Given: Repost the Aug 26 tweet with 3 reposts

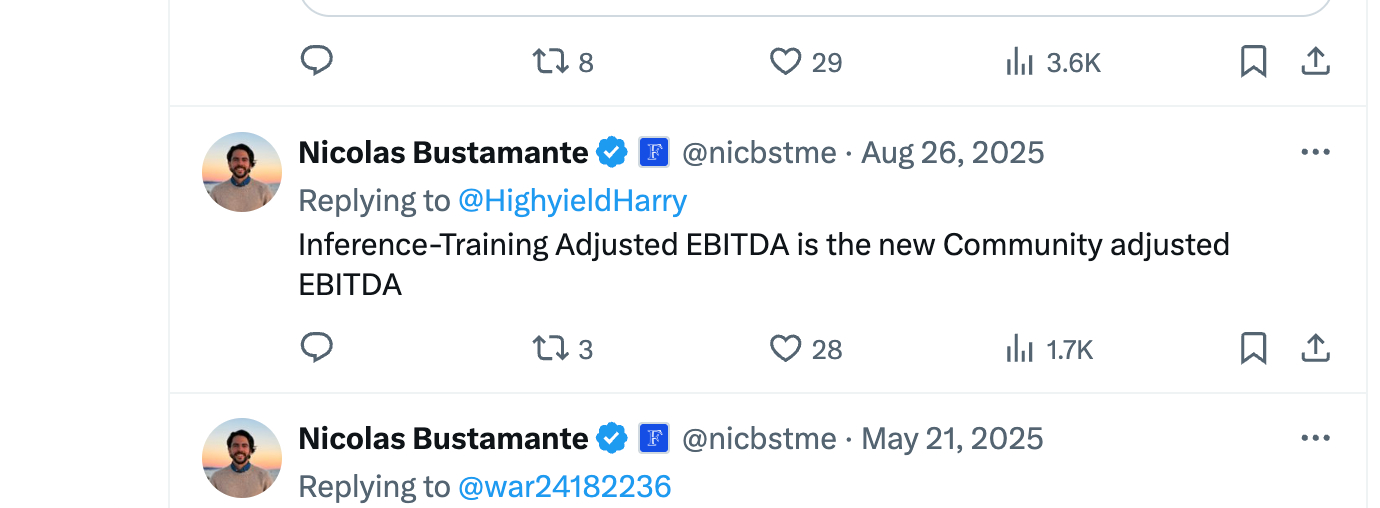Looking at the screenshot, I should click(x=549, y=348).
